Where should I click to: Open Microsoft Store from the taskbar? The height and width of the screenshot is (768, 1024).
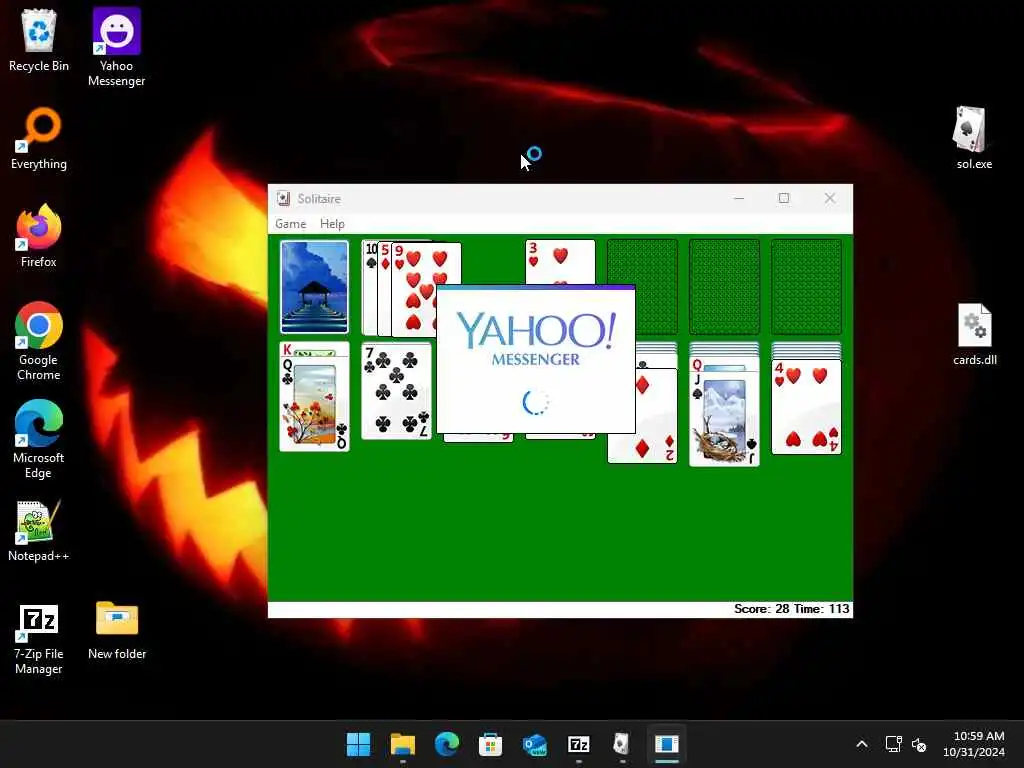tap(490, 744)
